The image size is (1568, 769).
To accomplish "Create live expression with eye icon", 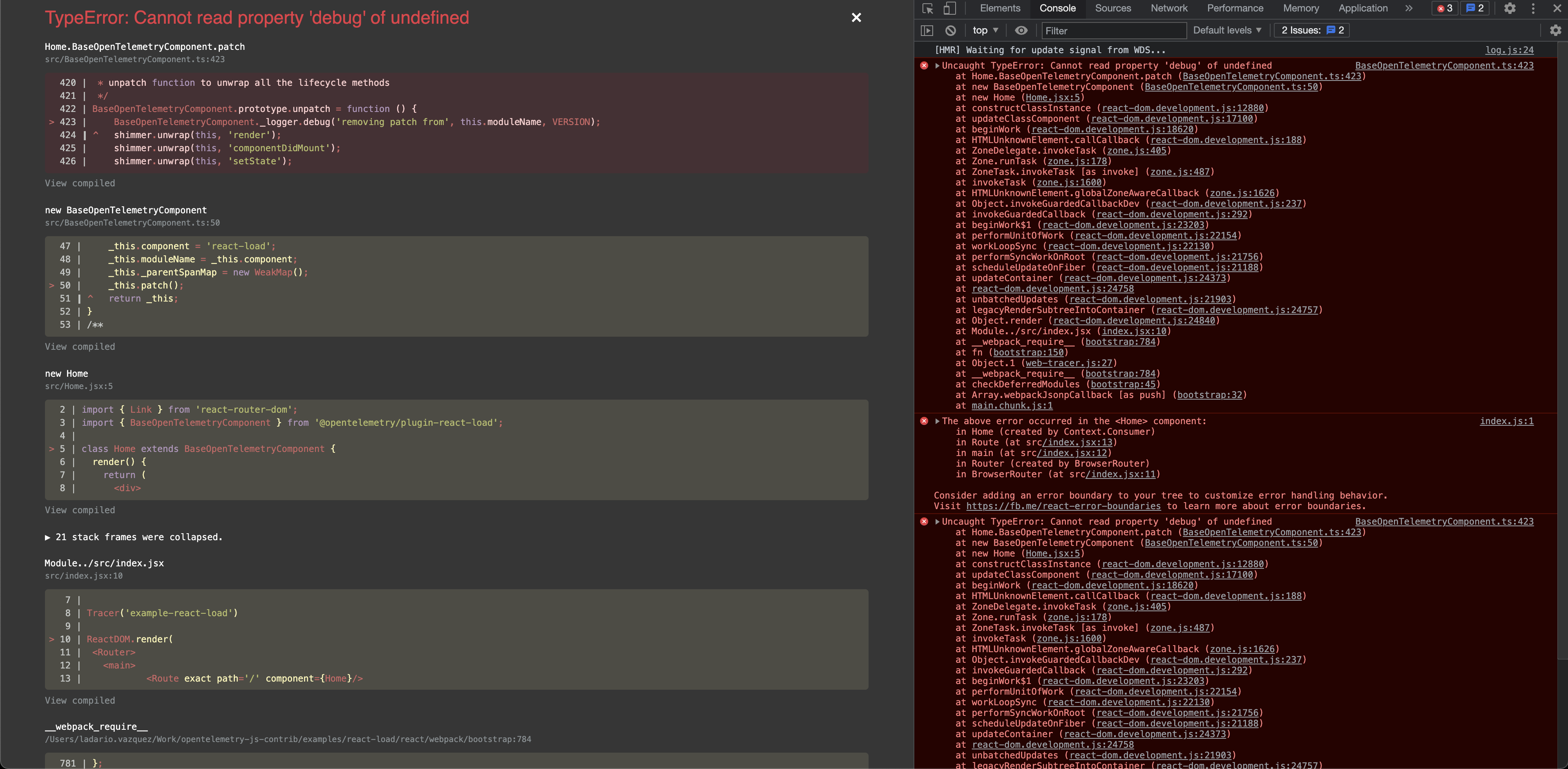I will [1021, 31].
